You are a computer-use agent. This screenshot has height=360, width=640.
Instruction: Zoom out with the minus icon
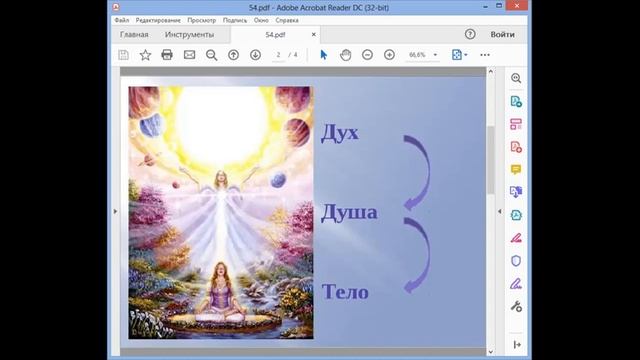coord(367,55)
